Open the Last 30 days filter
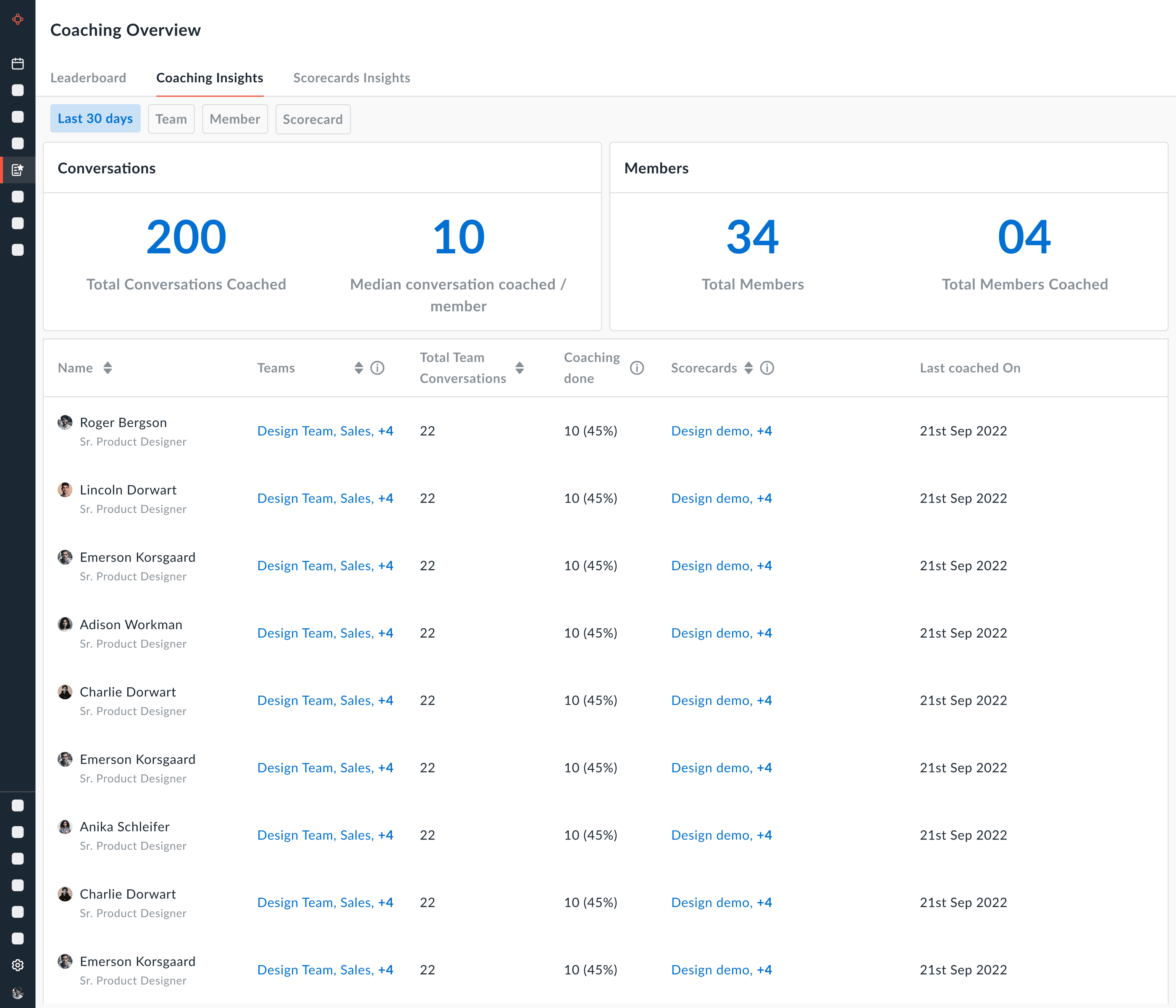This screenshot has height=1008, width=1176. click(x=95, y=118)
